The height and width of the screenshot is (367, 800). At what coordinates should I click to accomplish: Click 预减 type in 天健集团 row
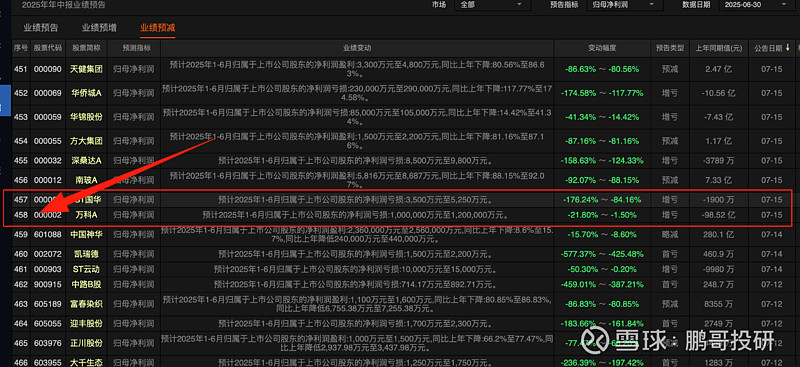[x=670, y=69]
